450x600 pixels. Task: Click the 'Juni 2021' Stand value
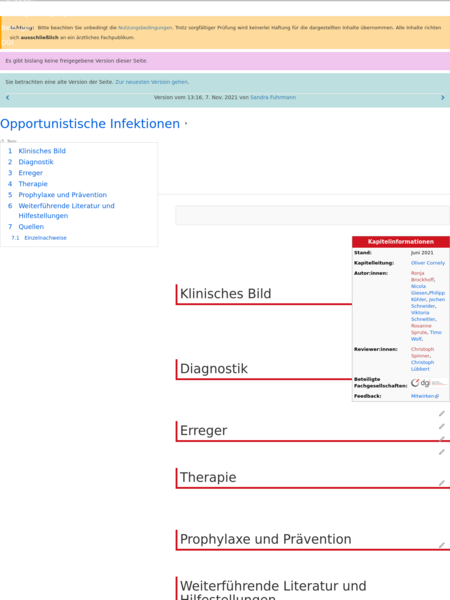pos(422,253)
